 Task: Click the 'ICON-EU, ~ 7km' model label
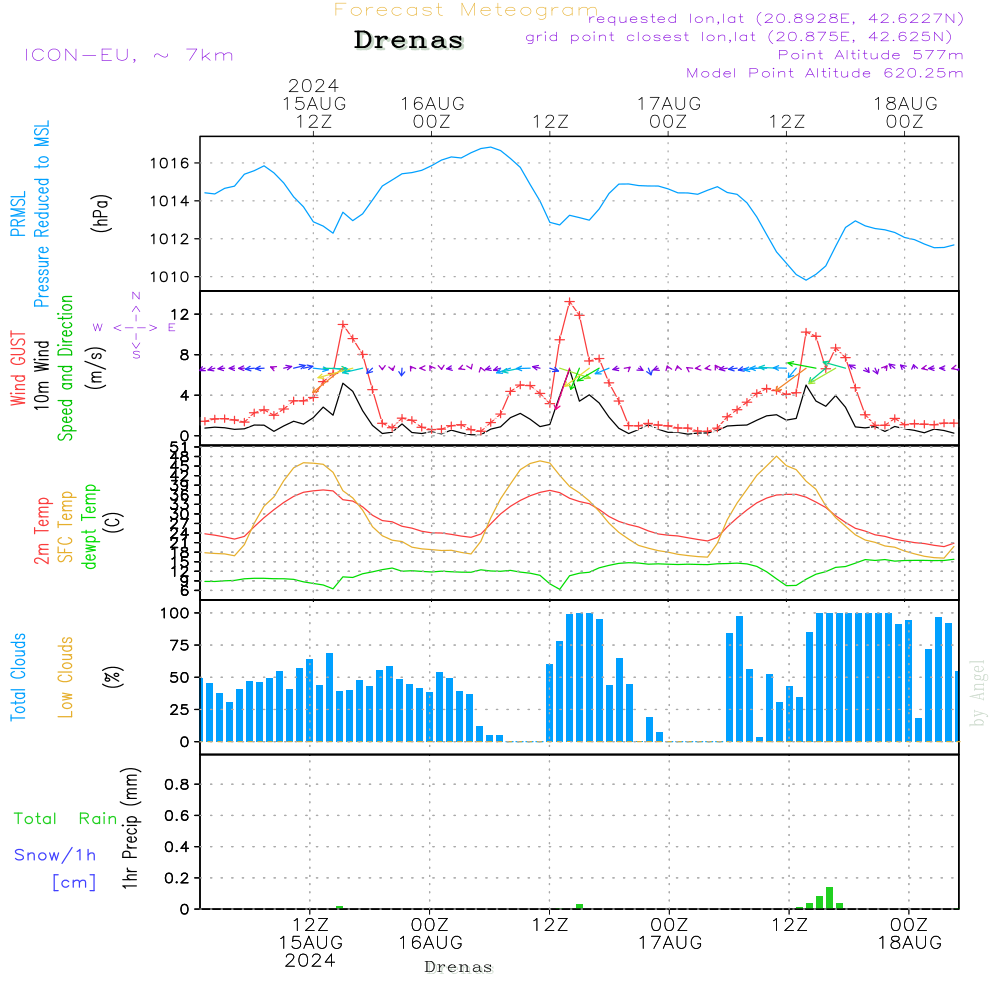[x=129, y=55]
